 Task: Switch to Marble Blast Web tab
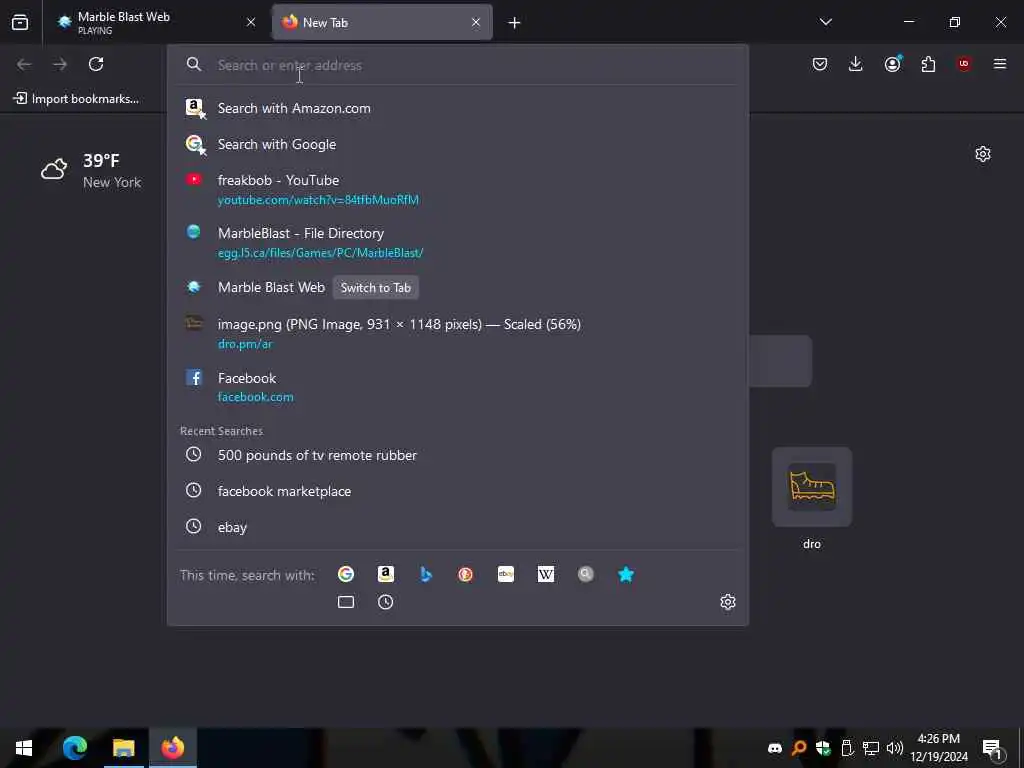coord(154,23)
